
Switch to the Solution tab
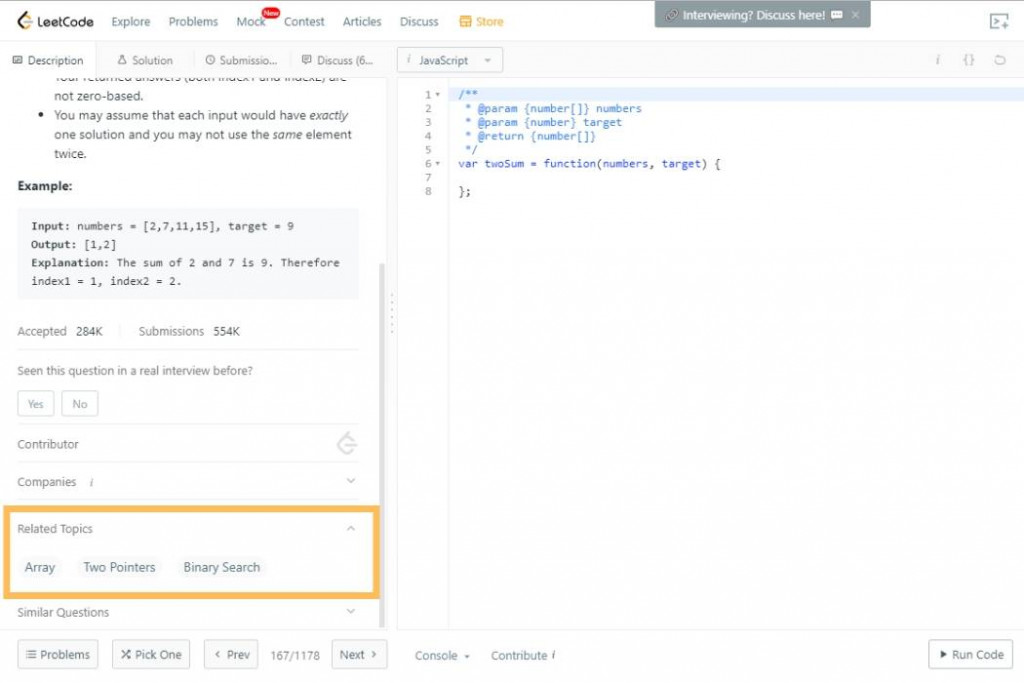click(x=145, y=60)
